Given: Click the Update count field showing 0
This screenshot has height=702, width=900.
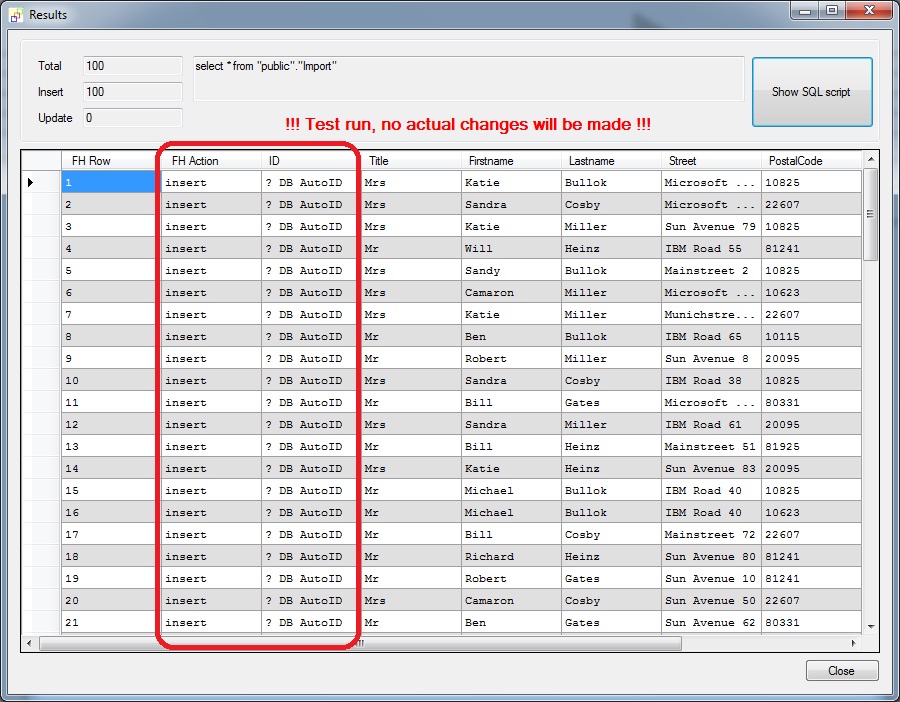Looking at the screenshot, I should pos(131,117).
